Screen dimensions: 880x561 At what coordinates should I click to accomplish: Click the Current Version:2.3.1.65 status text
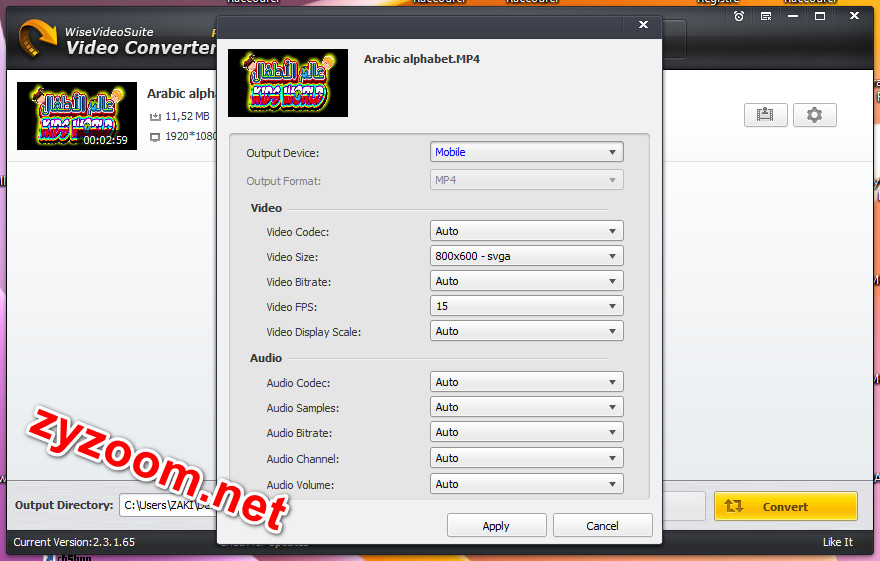coord(74,542)
